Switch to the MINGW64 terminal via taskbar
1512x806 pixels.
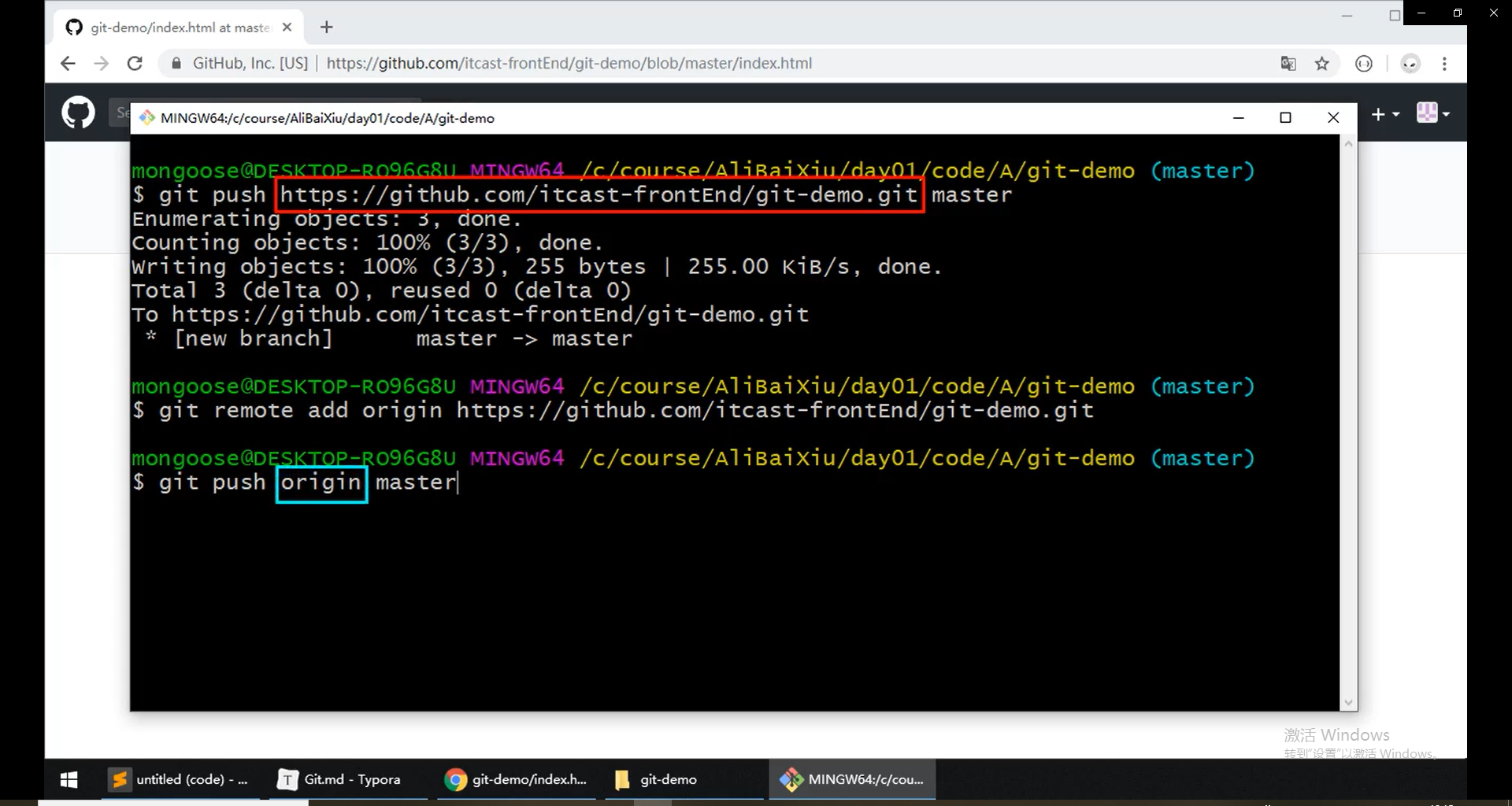853,779
